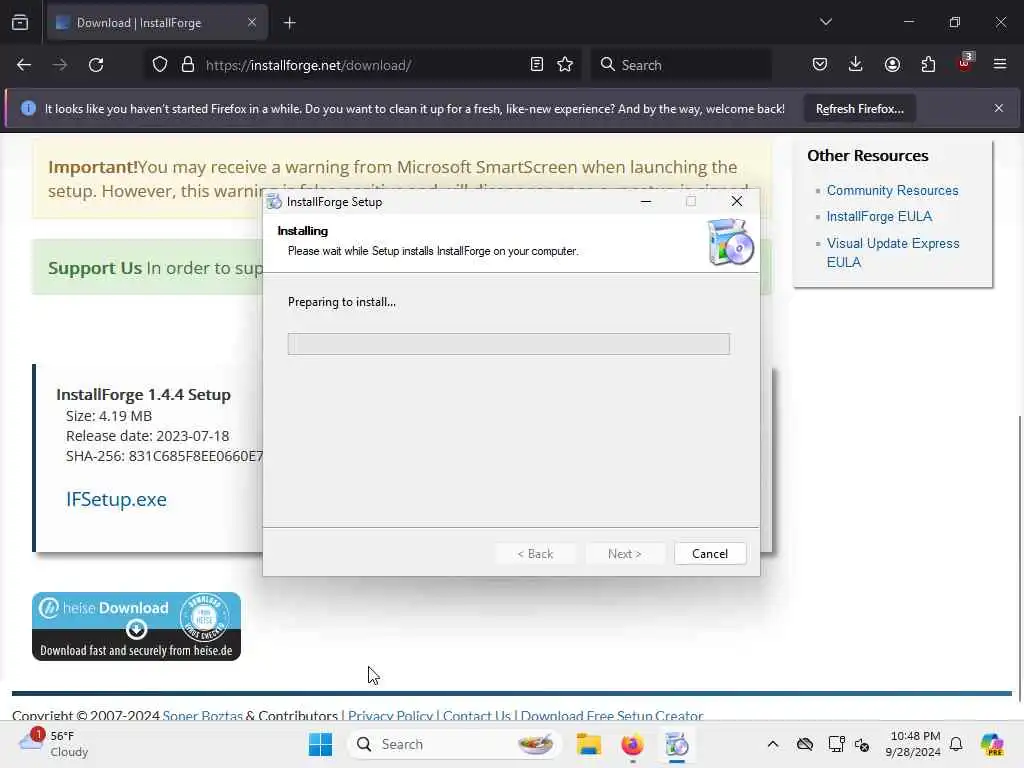The height and width of the screenshot is (768, 1024).
Task: Open the tracking protection shield icon
Action: point(160,65)
